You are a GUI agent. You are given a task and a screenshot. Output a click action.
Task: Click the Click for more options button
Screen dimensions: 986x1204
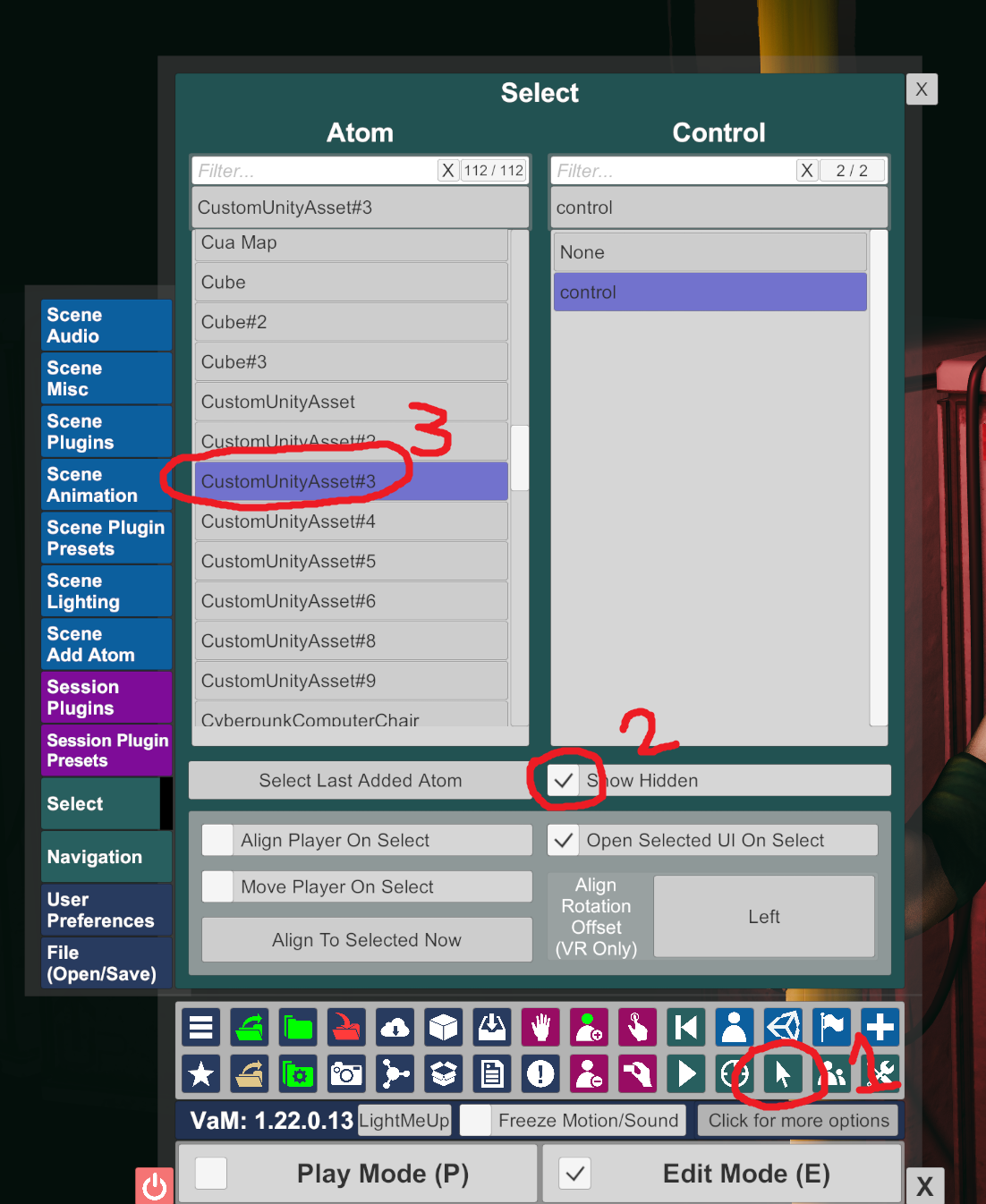798,1120
